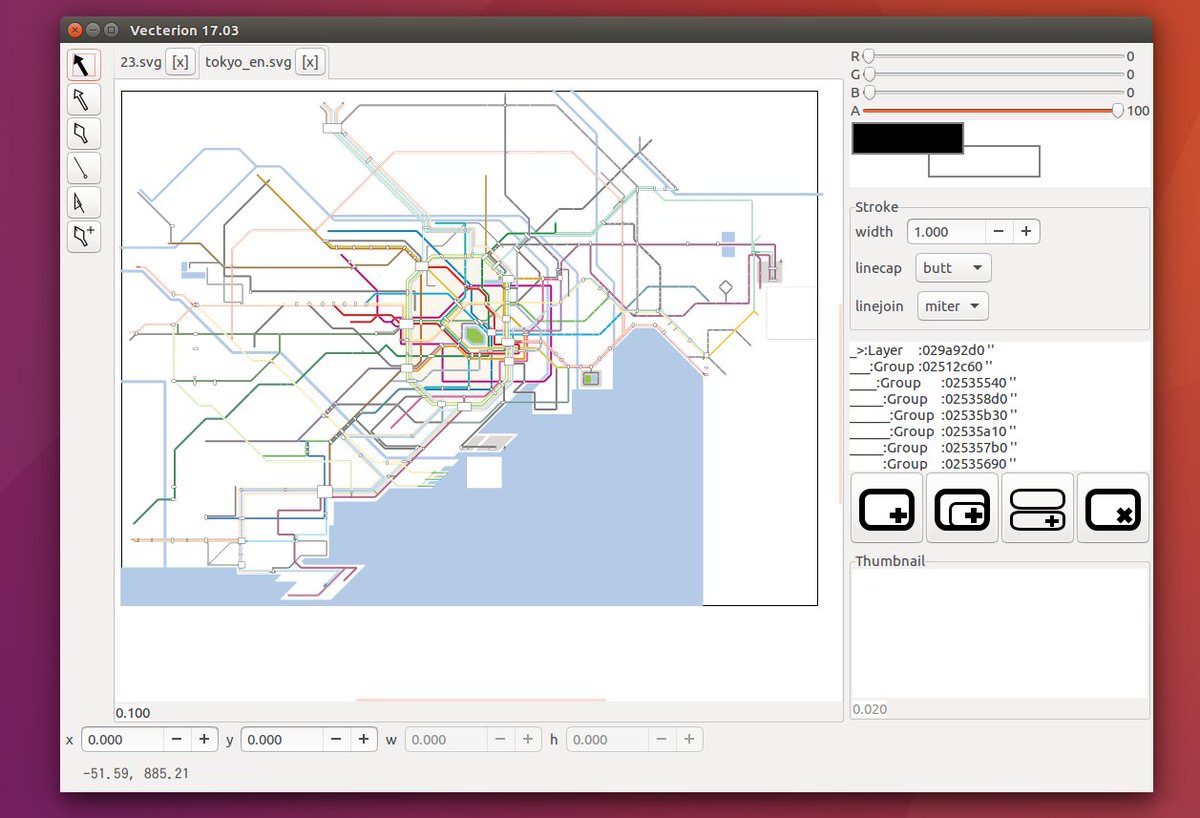The width and height of the screenshot is (1200, 818).
Task: Pick the line tool with round endpoint
Action: point(84,167)
